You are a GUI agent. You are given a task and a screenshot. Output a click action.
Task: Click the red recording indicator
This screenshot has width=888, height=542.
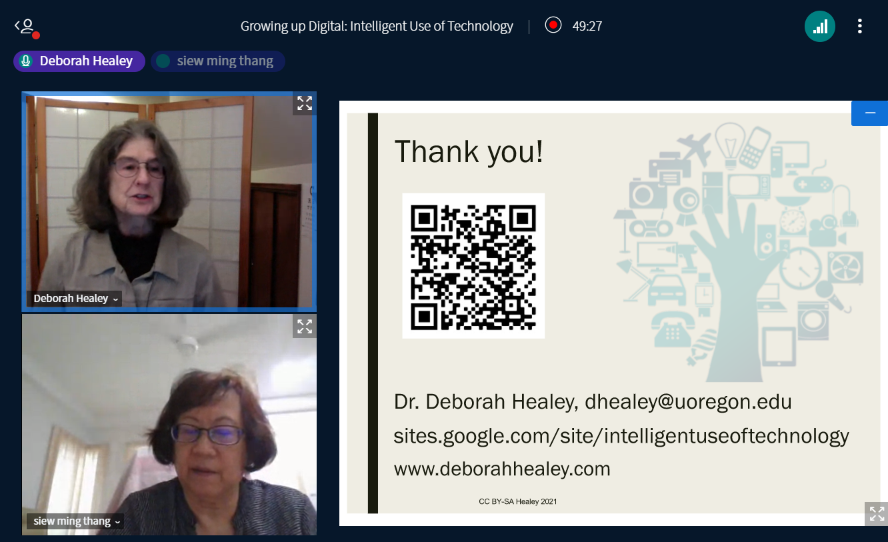(553, 25)
